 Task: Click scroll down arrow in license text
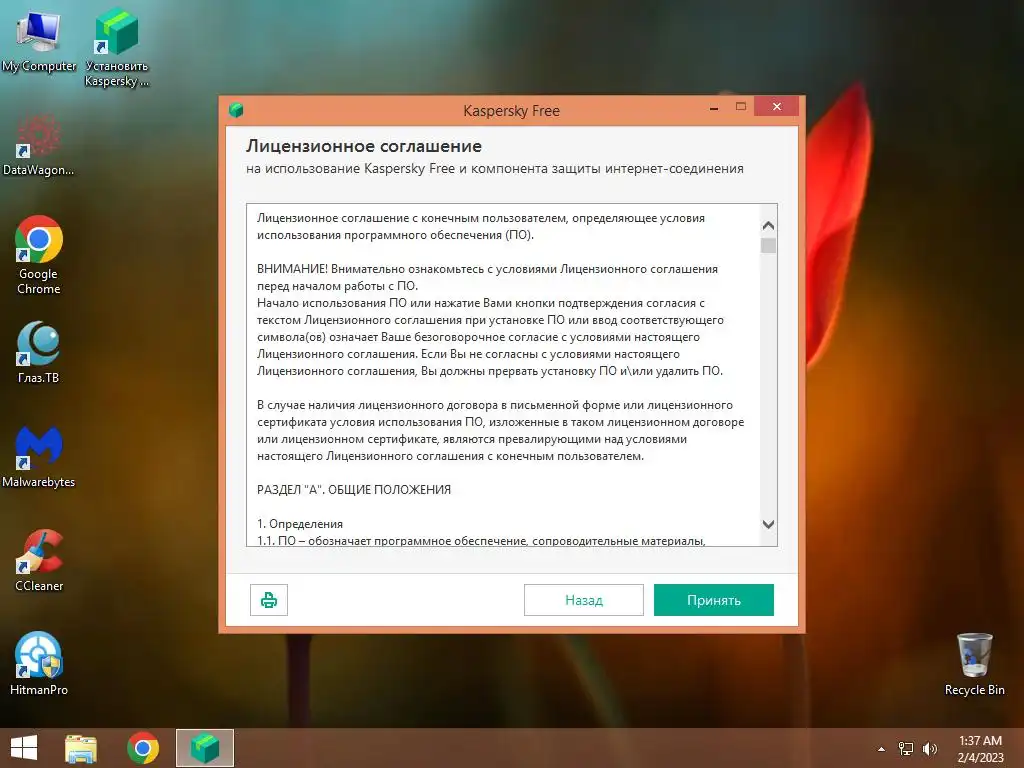pos(769,524)
